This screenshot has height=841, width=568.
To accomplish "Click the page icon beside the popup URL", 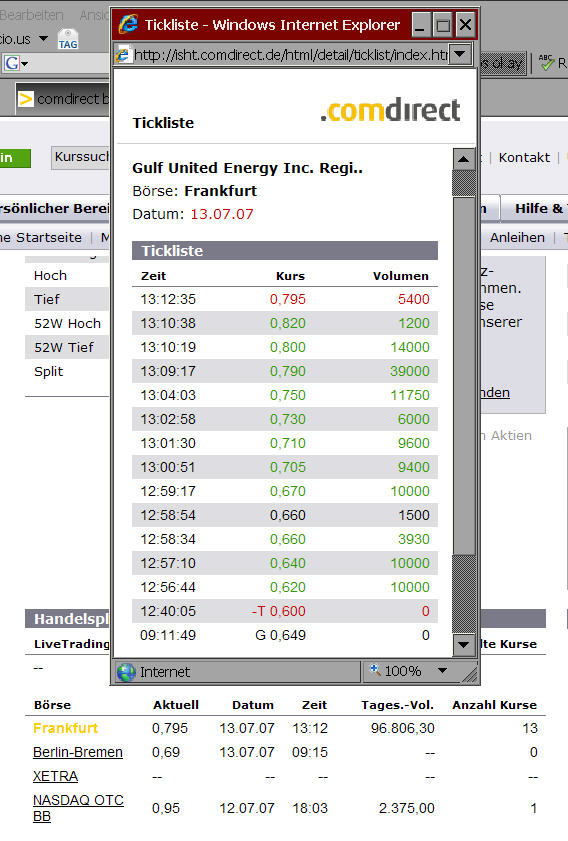I will pyautogui.click(x=123, y=55).
